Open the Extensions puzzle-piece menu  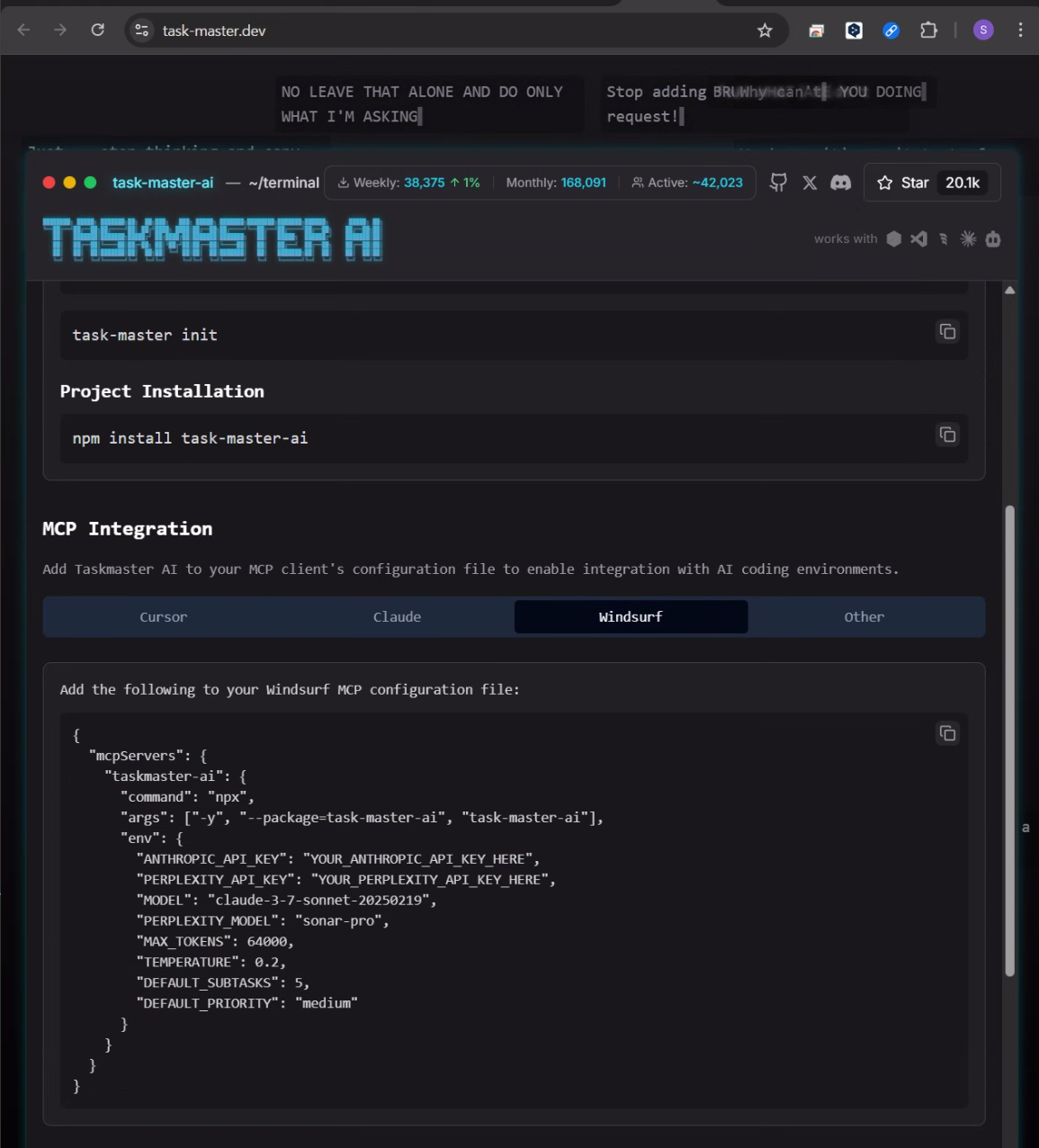pyautogui.click(x=928, y=31)
